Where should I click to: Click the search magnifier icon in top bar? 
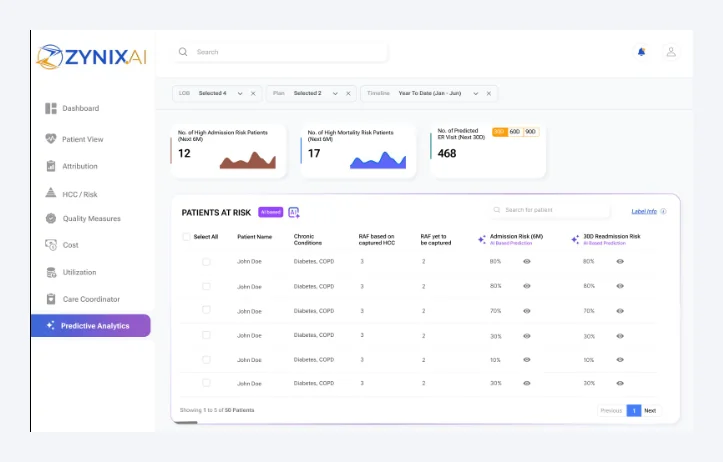coord(183,52)
